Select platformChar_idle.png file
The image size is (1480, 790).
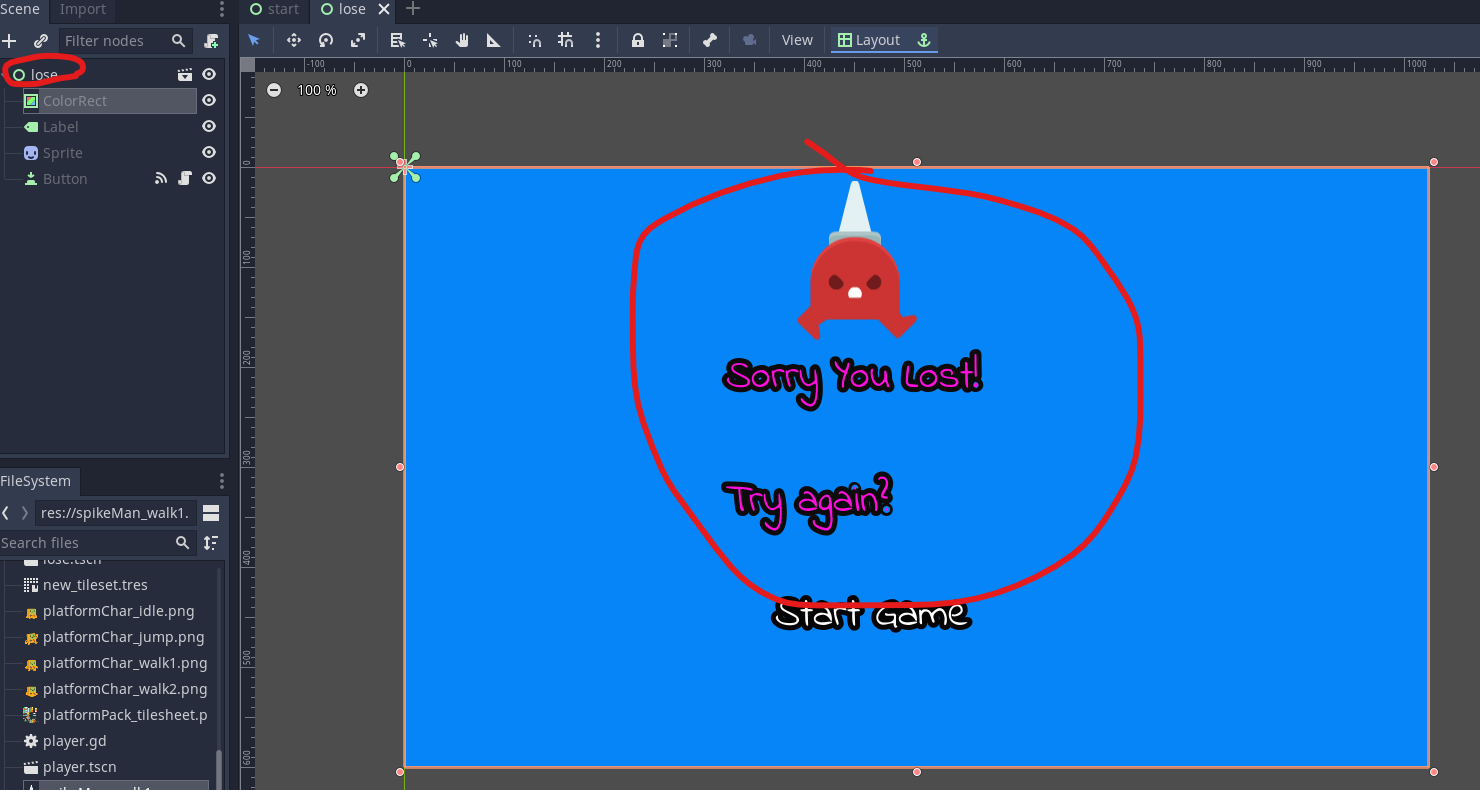118,611
